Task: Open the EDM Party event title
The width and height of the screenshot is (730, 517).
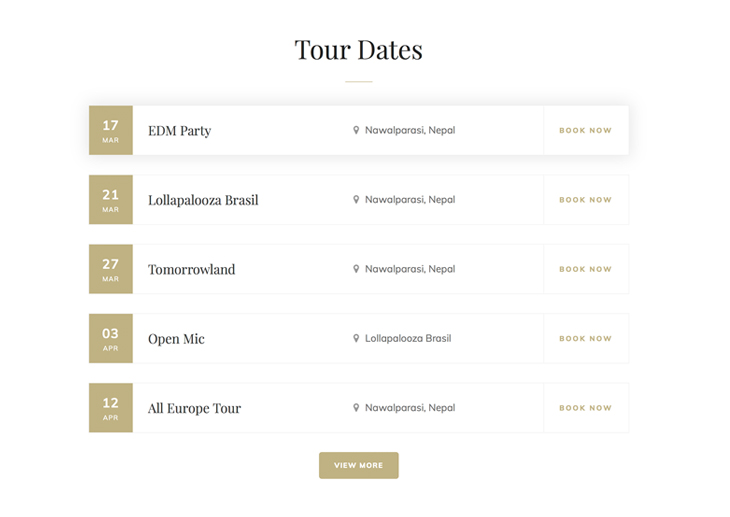Action: (180, 131)
